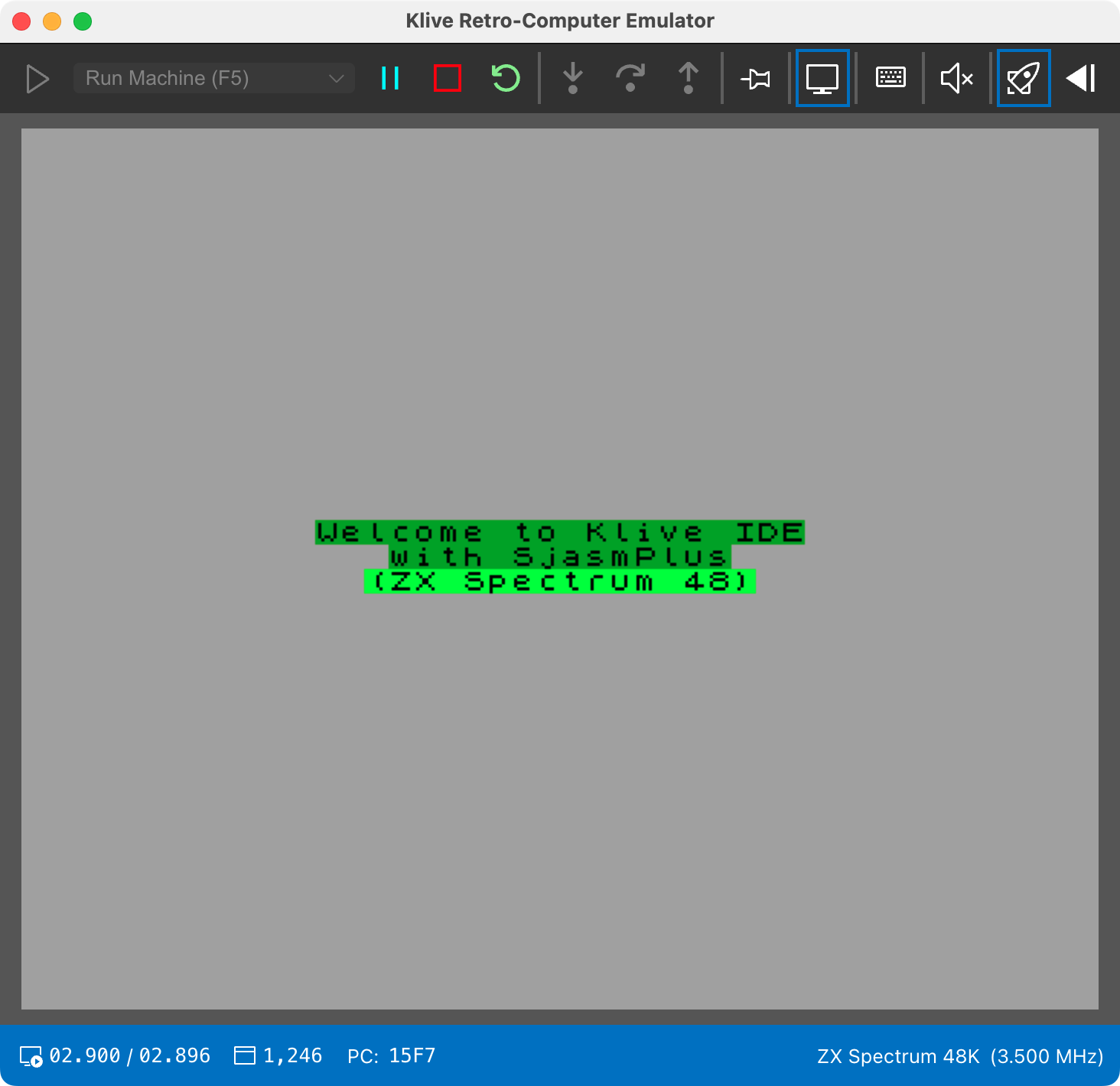Show the keyboard panel

pyautogui.click(x=890, y=78)
